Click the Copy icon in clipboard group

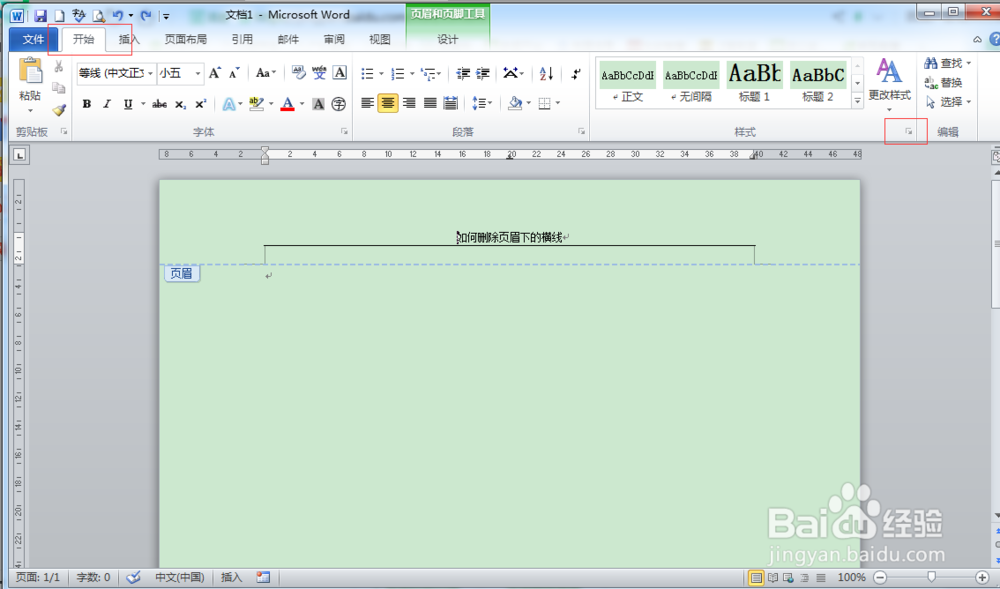(x=59, y=88)
